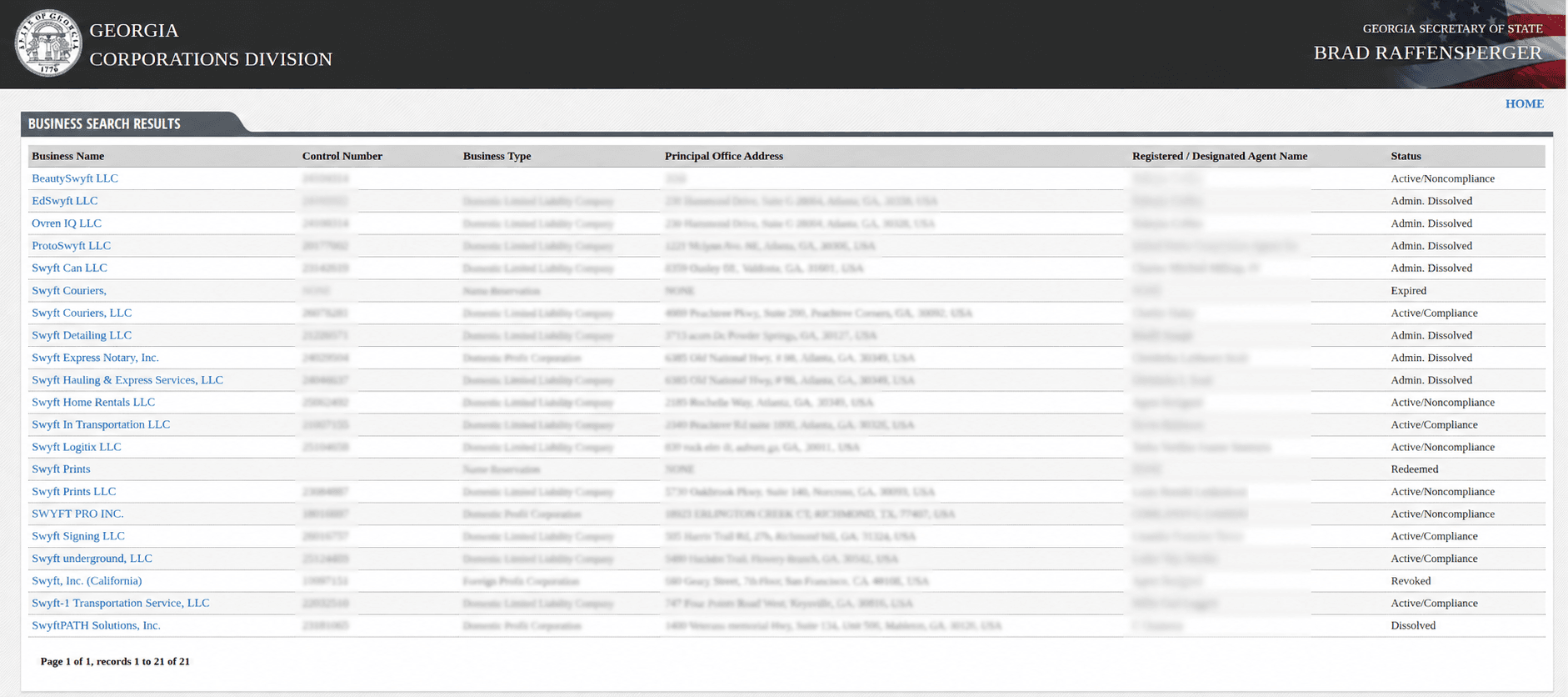The width and height of the screenshot is (1568, 697).
Task: Go to the HOME link
Action: tap(1524, 103)
